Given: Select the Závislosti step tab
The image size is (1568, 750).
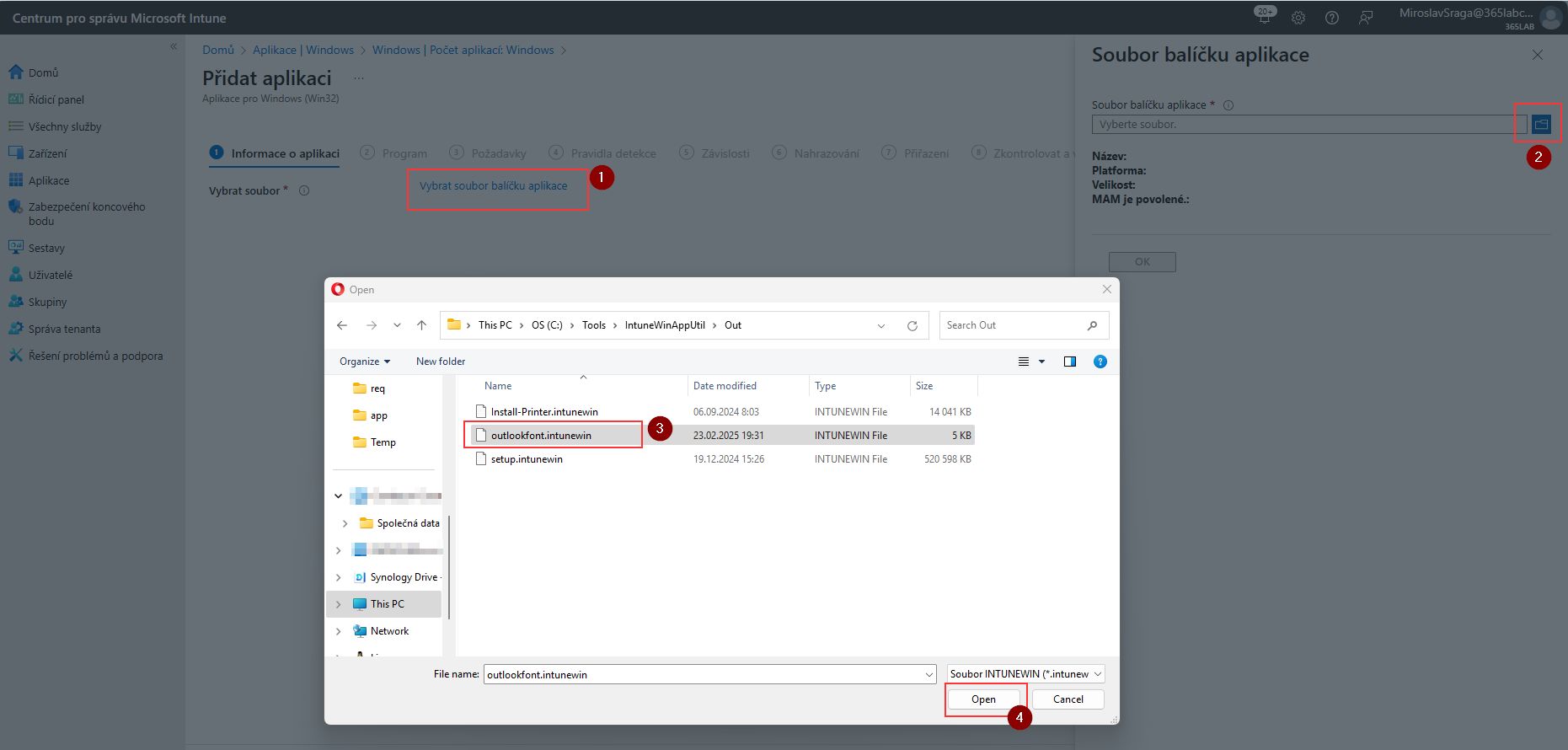Looking at the screenshot, I should click(714, 153).
